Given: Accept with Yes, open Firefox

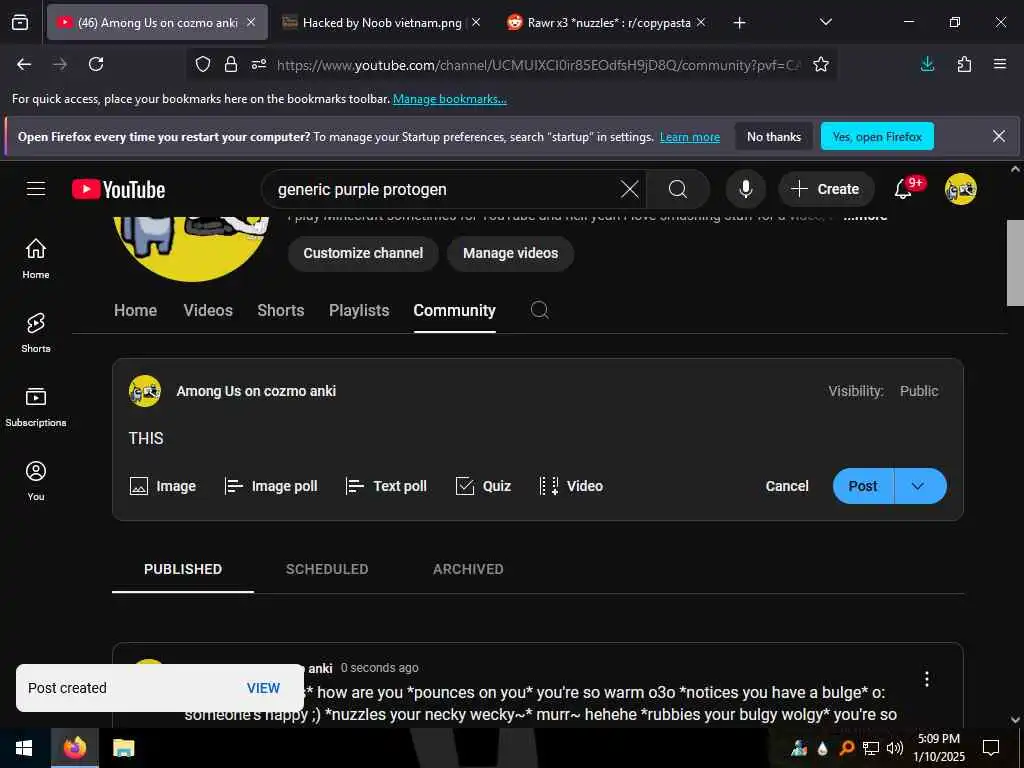Looking at the screenshot, I should point(877,136).
